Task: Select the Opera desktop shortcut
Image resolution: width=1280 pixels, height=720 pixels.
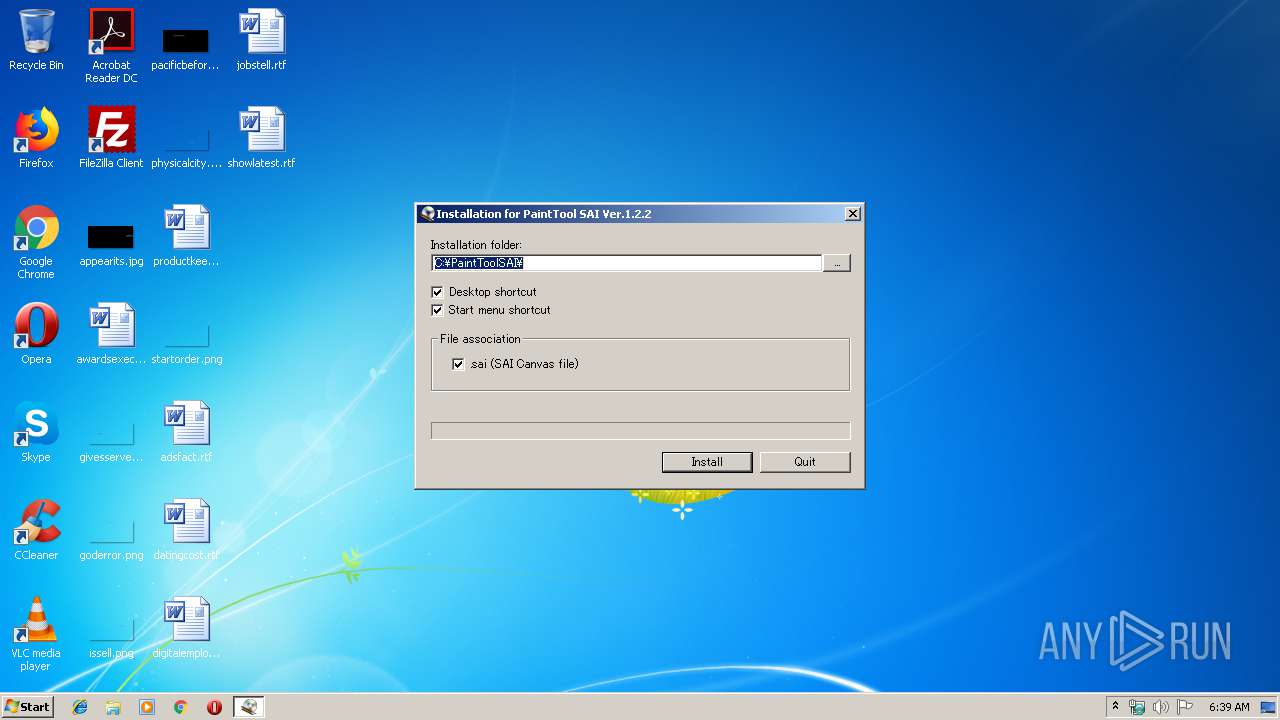Action: click(x=36, y=334)
